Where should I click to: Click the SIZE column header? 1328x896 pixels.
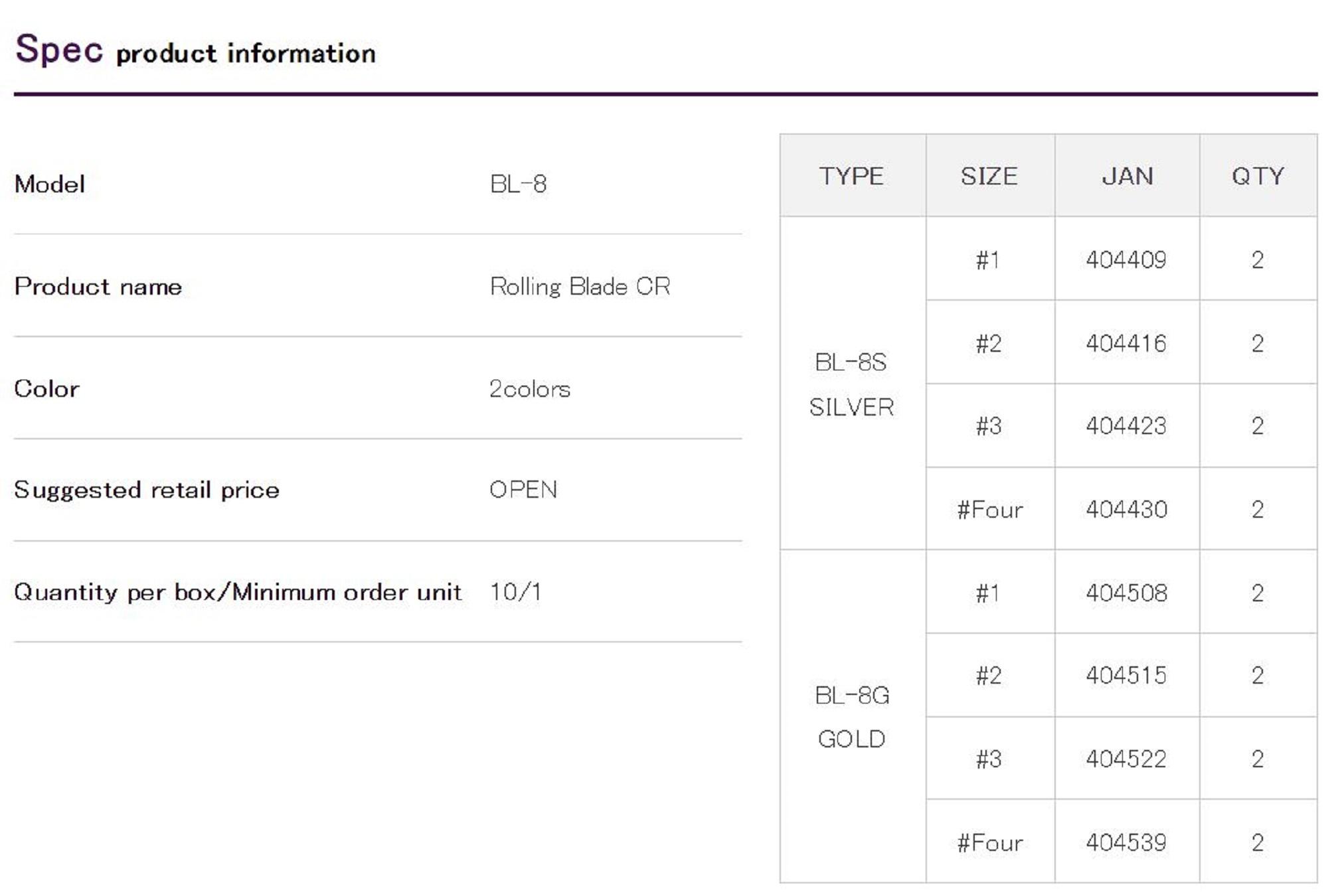click(989, 176)
